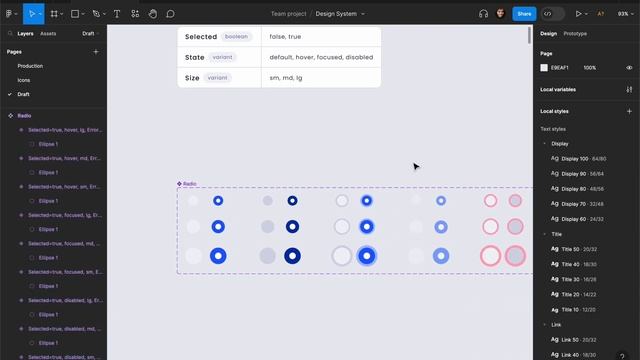Image resolution: width=640 pixels, height=360 pixels.
Task: Open Pen tool options dropdown arrow
Action: click(x=104, y=14)
